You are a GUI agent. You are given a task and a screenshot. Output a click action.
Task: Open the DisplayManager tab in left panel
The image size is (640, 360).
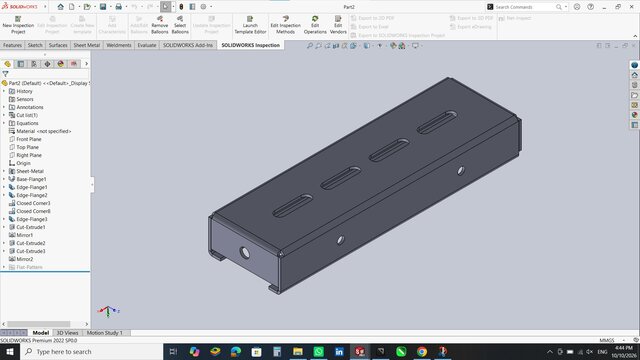(x=60, y=64)
